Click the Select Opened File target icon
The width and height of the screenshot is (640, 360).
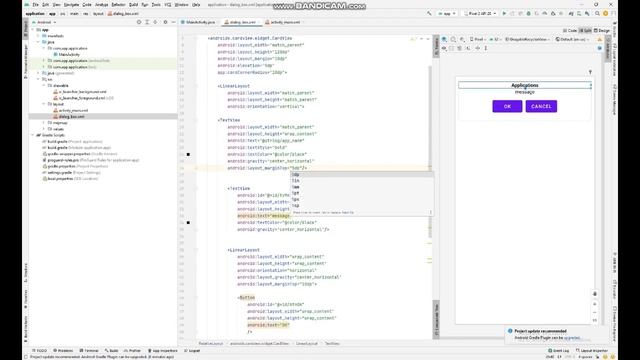(x=139, y=22)
